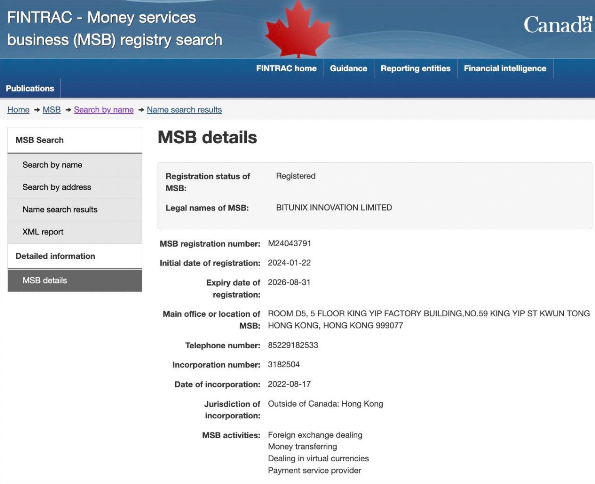Click the FINTRAC MSB registry search title

click(115, 28)
